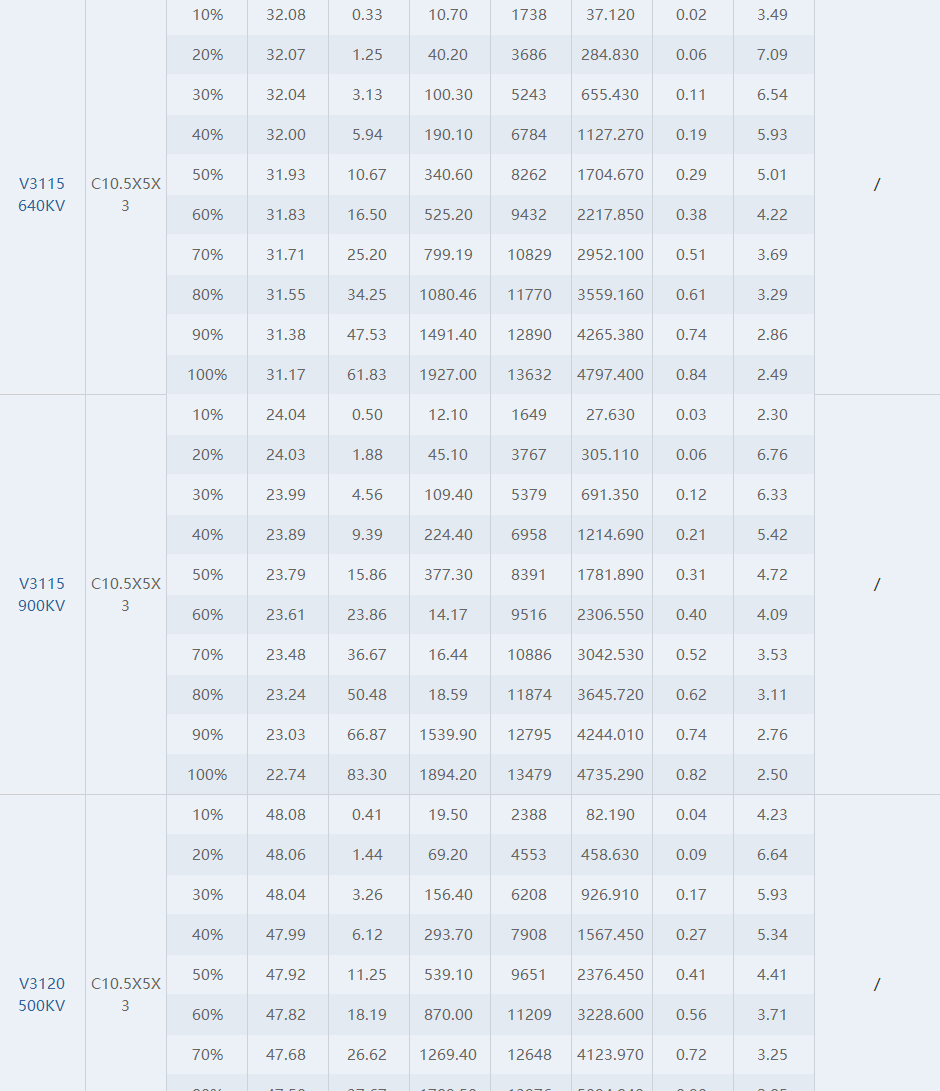
Task: Select the 22.74 voltage cell
Action: [x=286, y=775]
